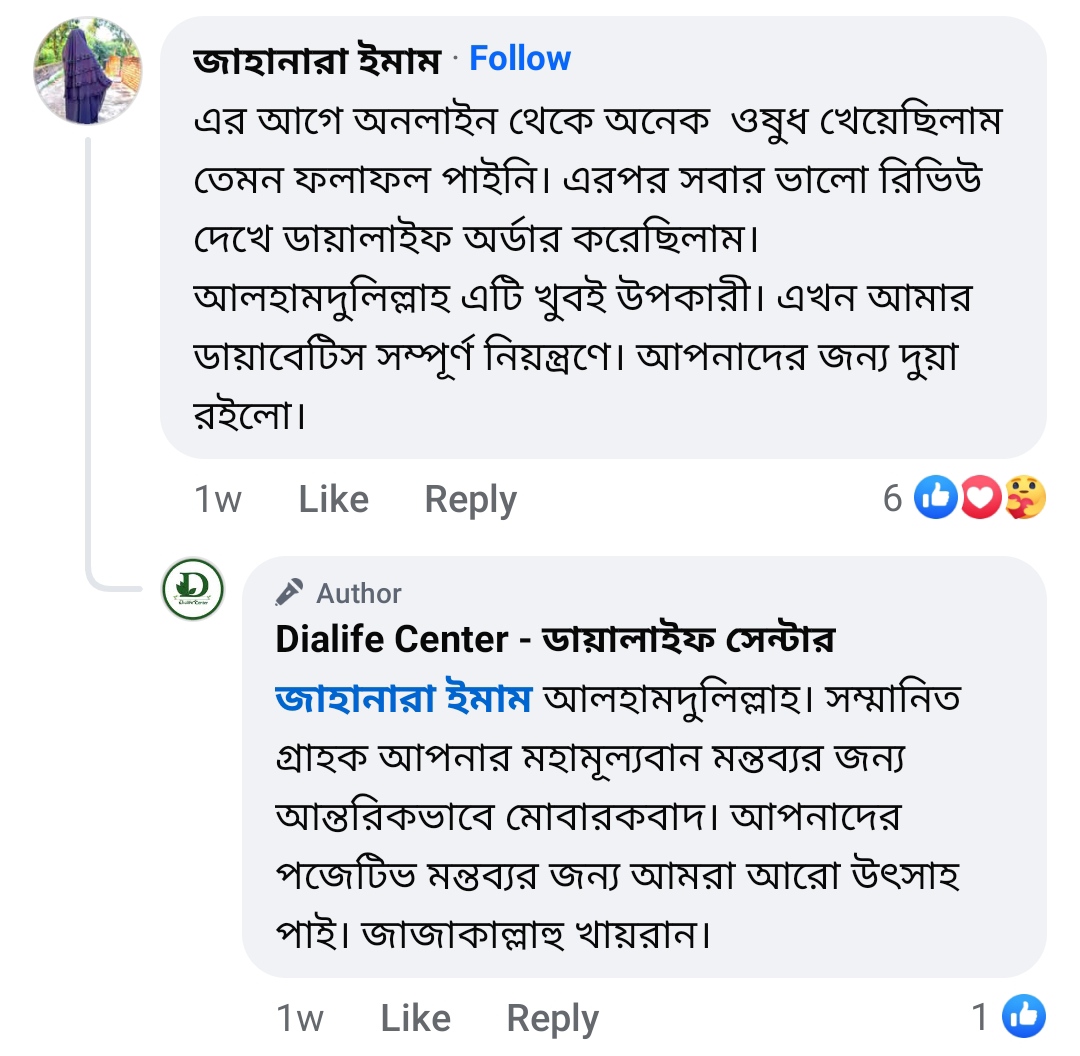Follow জাহানারা ইমাম
The image size is (1080, 1056).
pyautogui.click(x=520, y=59)
